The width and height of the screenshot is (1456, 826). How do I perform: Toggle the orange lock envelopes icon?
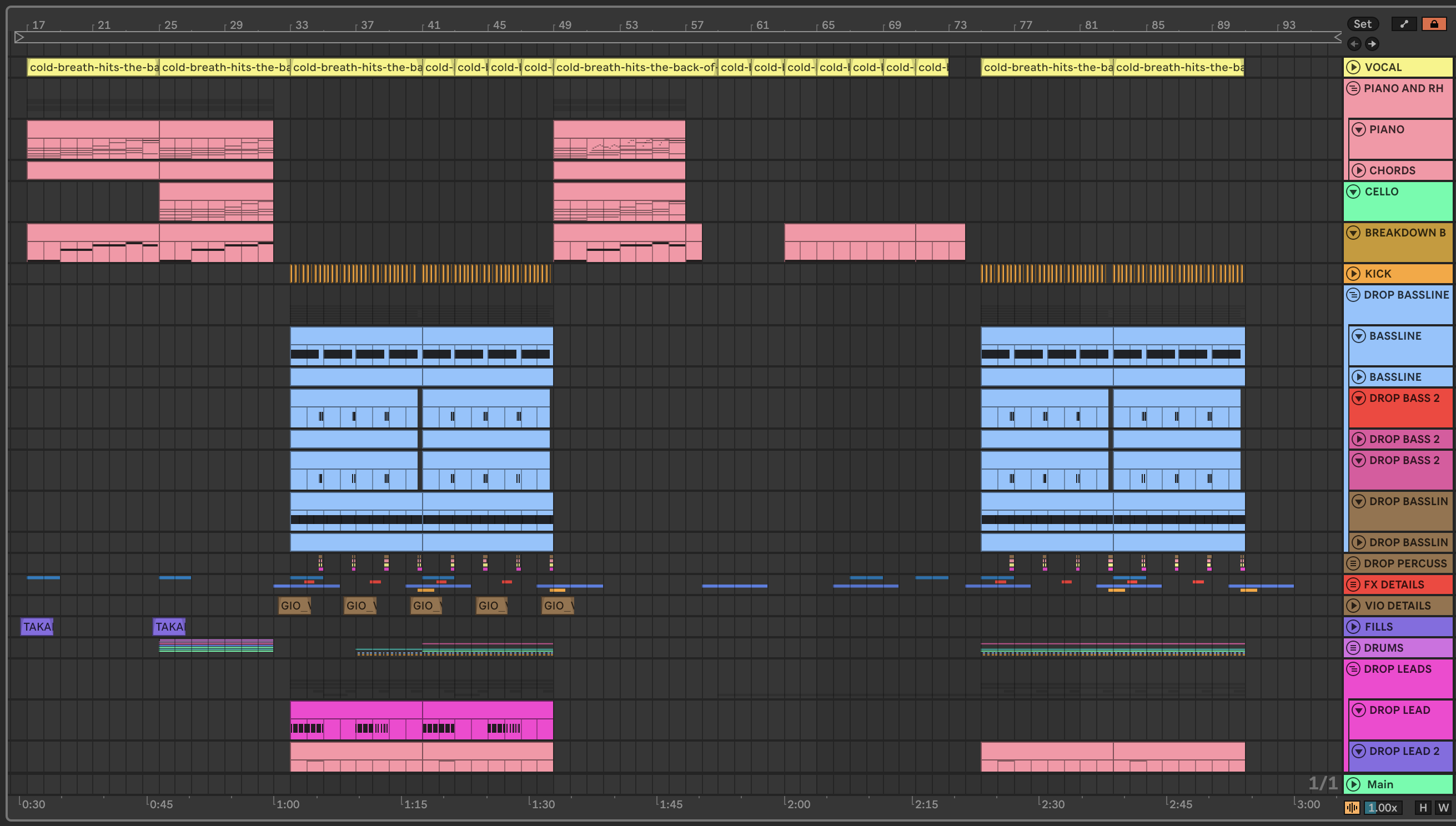point(1434,24)
